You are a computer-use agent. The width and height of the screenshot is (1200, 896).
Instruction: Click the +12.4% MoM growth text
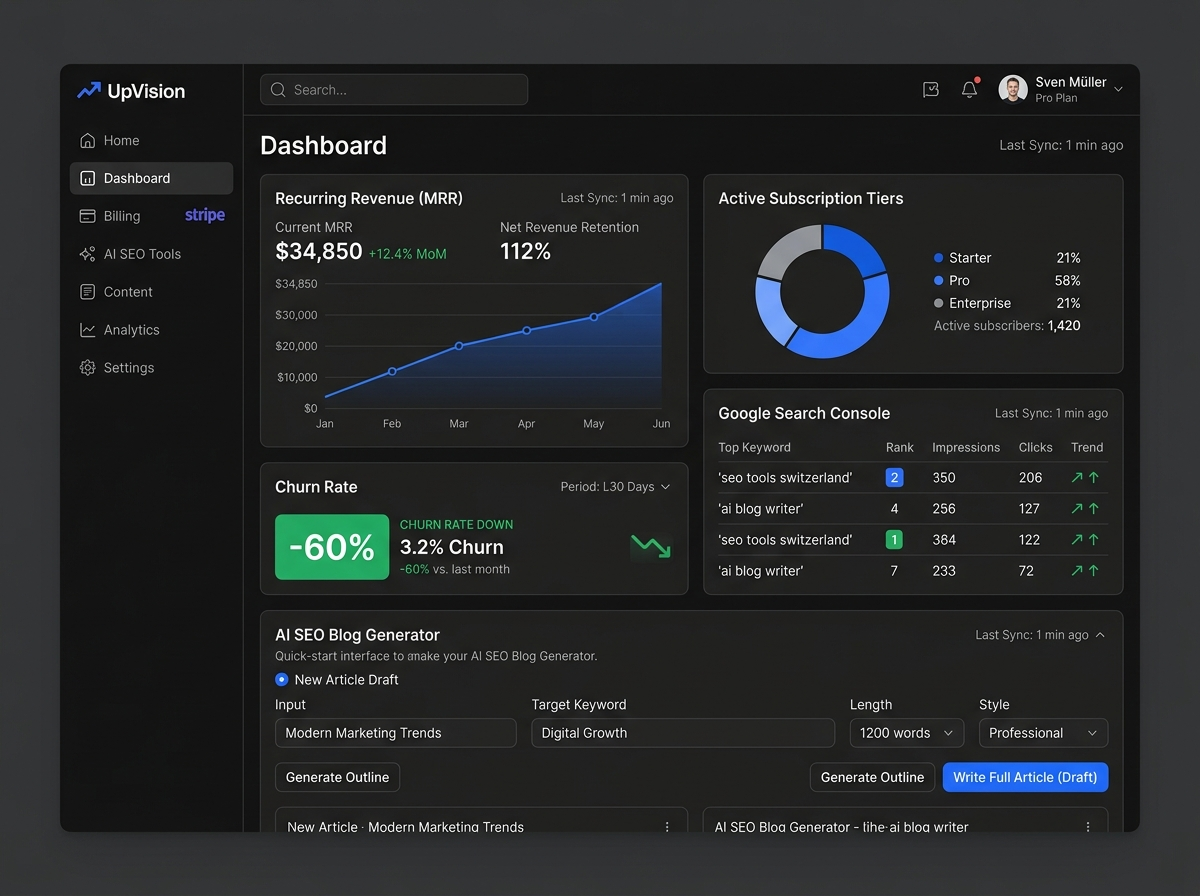click(x=408, y=254)
